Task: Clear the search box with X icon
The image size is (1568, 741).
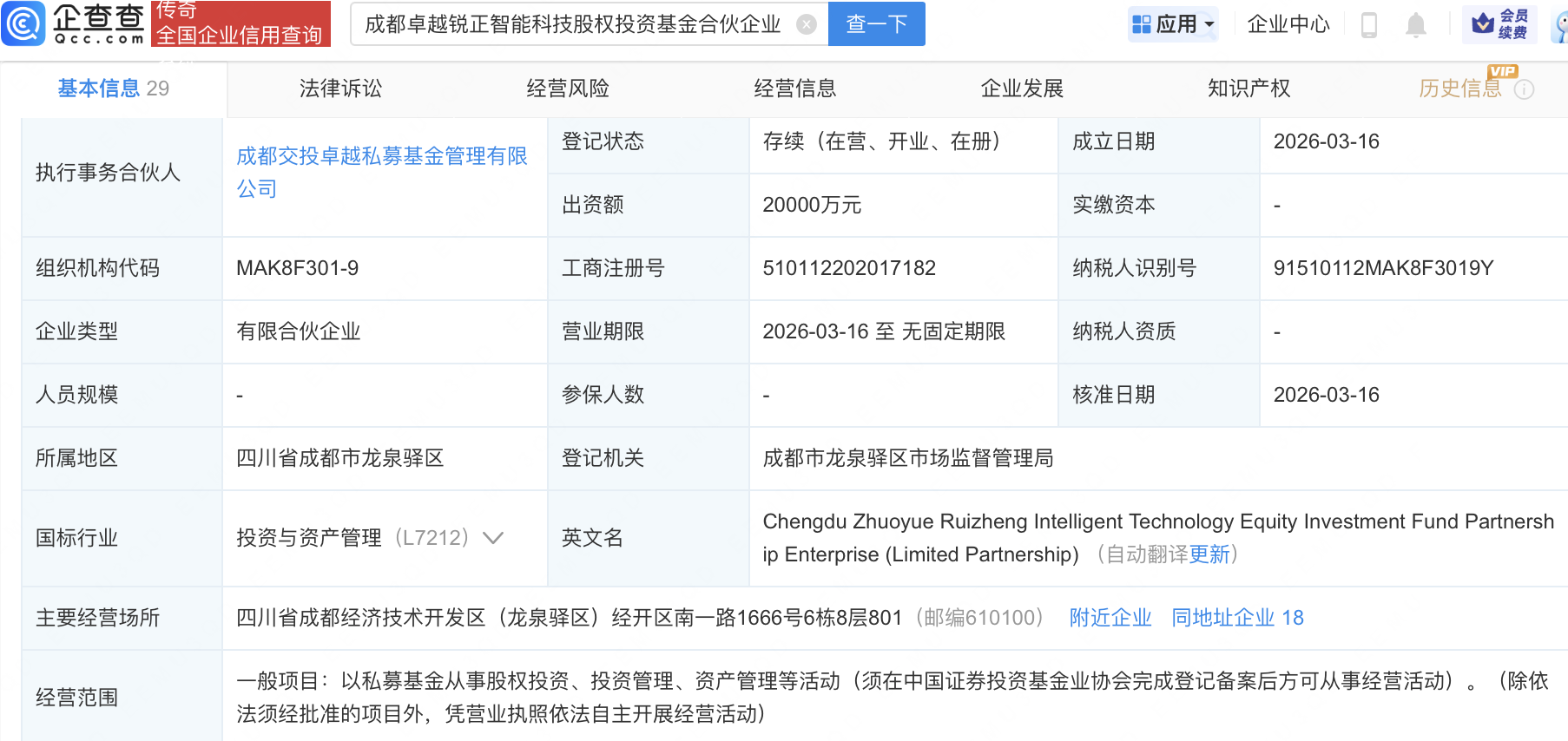Action: (x=807, y=24)
